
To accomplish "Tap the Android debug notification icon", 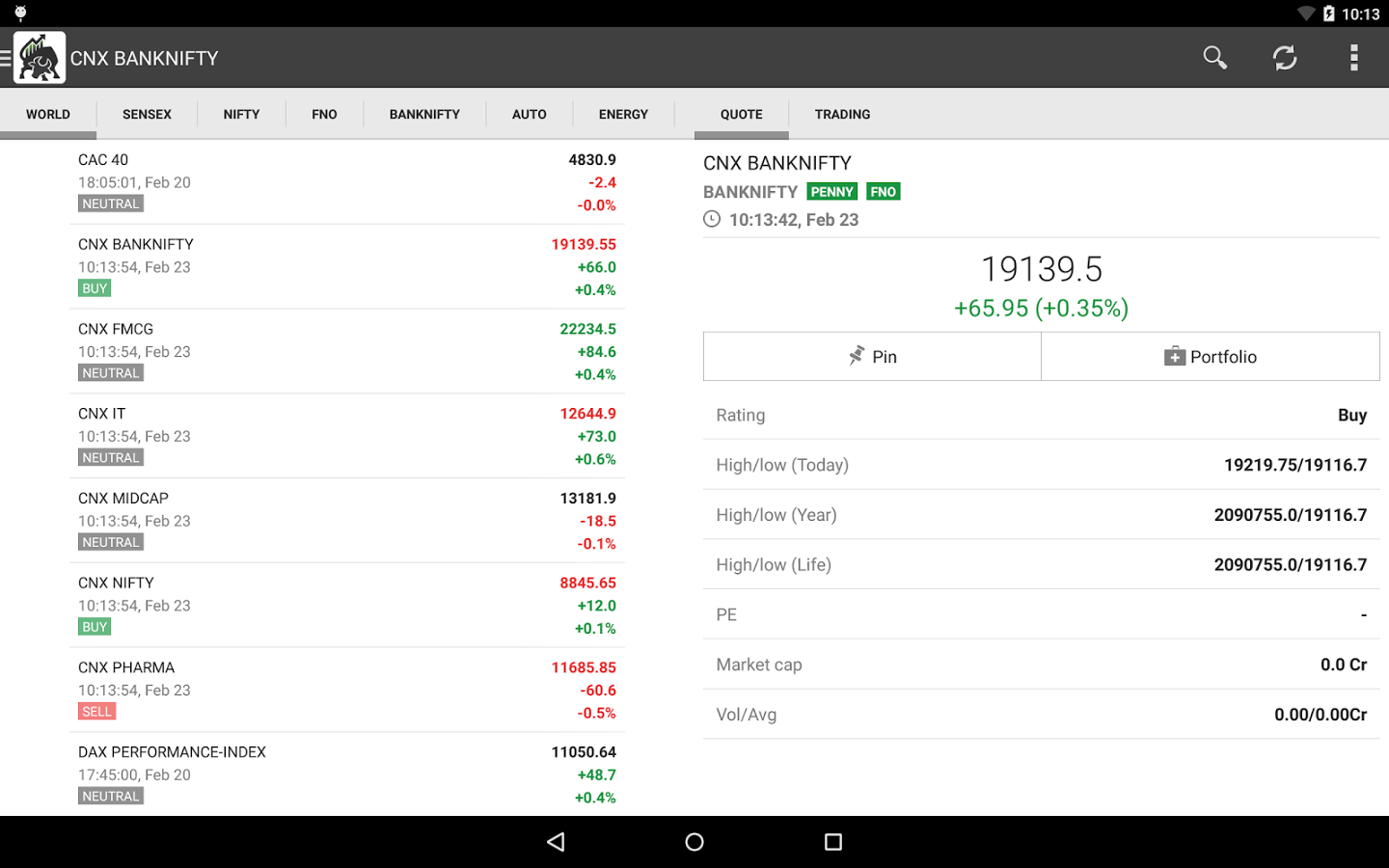I will [20, 14].
